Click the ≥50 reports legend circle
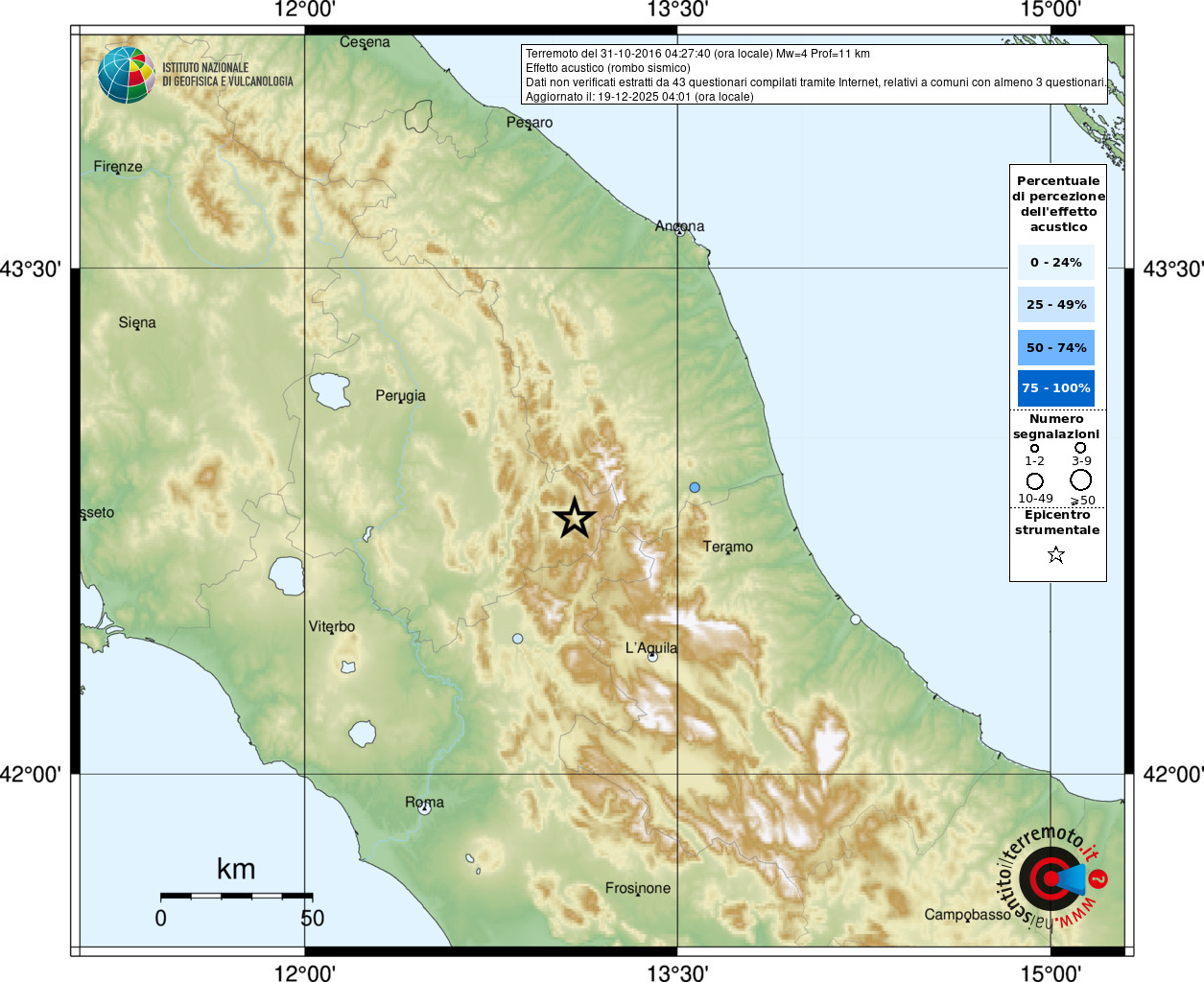 1081,480
